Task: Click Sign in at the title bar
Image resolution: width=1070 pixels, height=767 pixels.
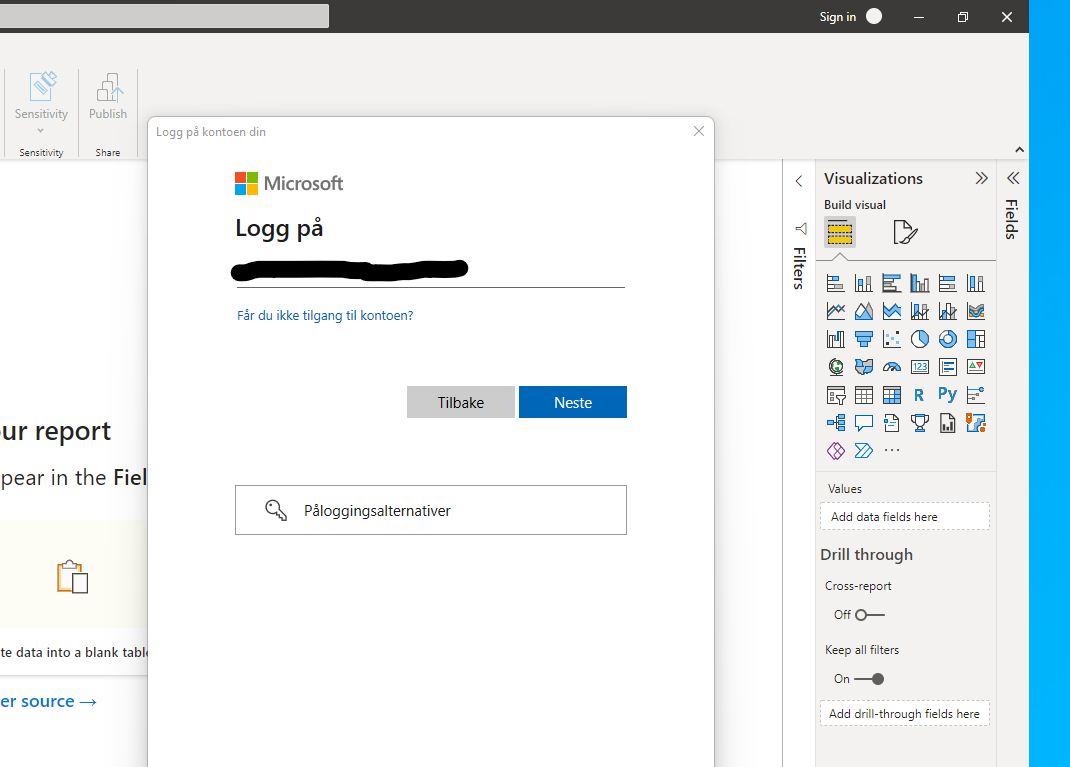Action: pos(850,16)
